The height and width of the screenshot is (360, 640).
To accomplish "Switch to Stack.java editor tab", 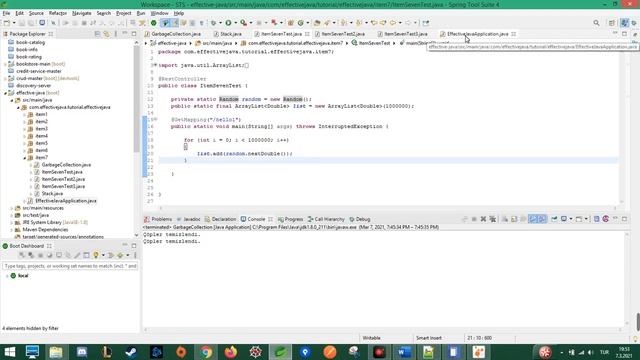I will [x=231, y=34].
